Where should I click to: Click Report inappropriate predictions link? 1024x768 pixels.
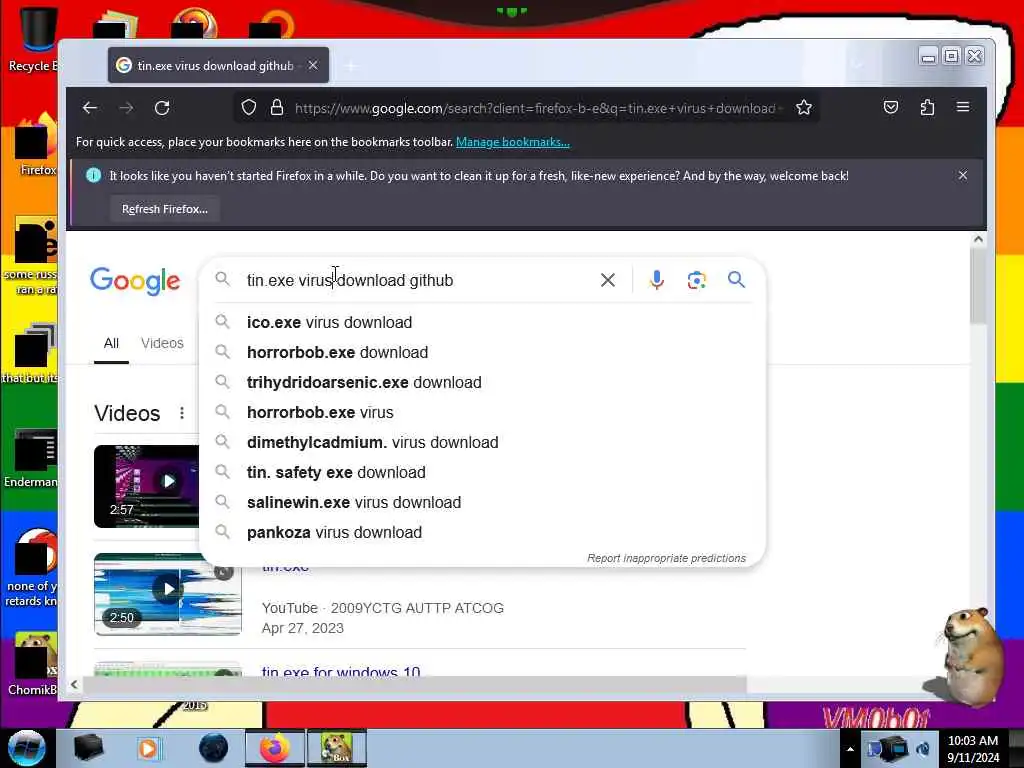tap(666, 558)
